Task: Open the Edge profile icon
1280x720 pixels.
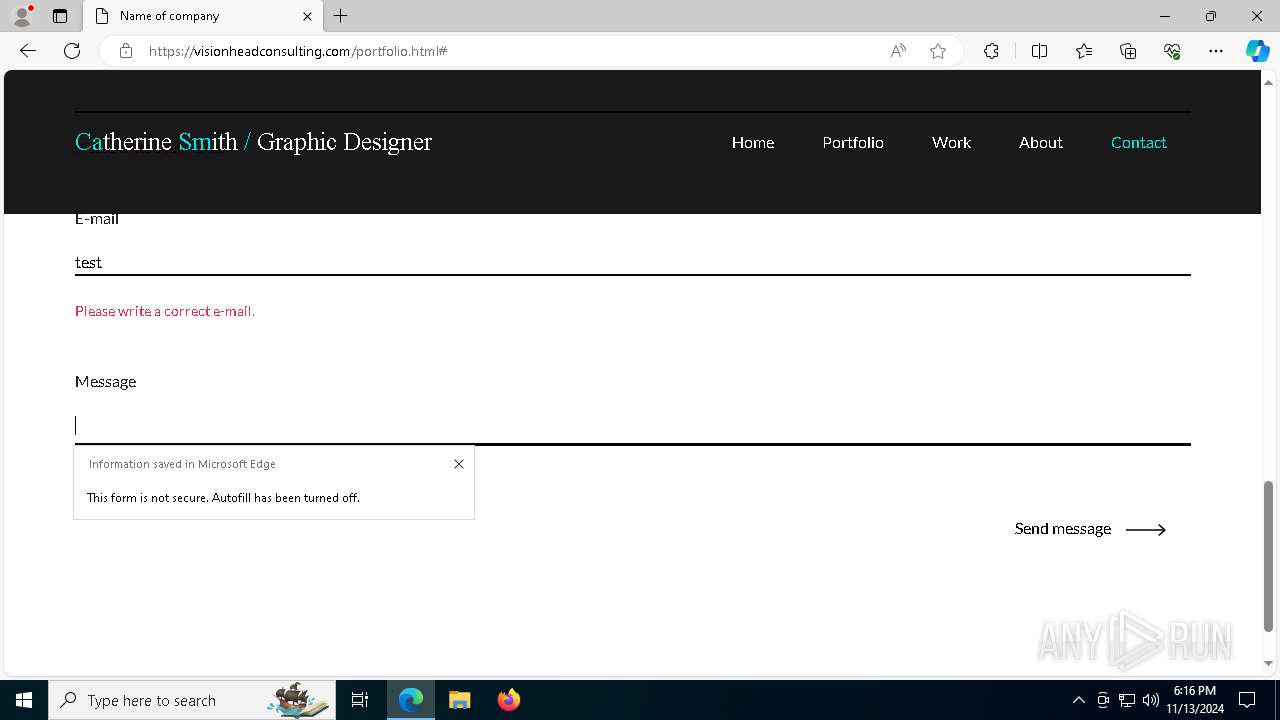Action: [x=22, y=16]
